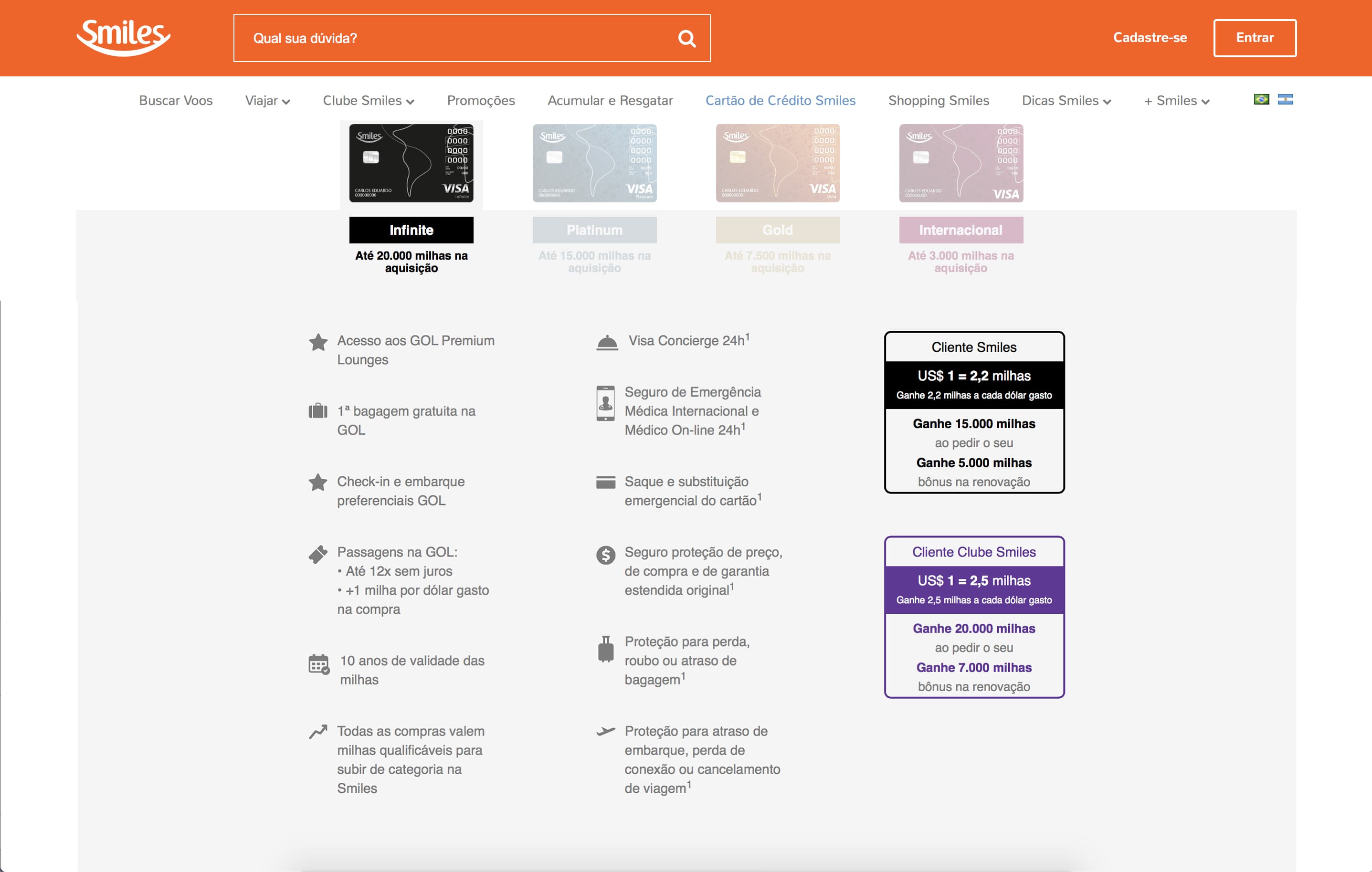Click the Entrar button
Screen dimensions: 1372x872
(x=1255, y=38)
